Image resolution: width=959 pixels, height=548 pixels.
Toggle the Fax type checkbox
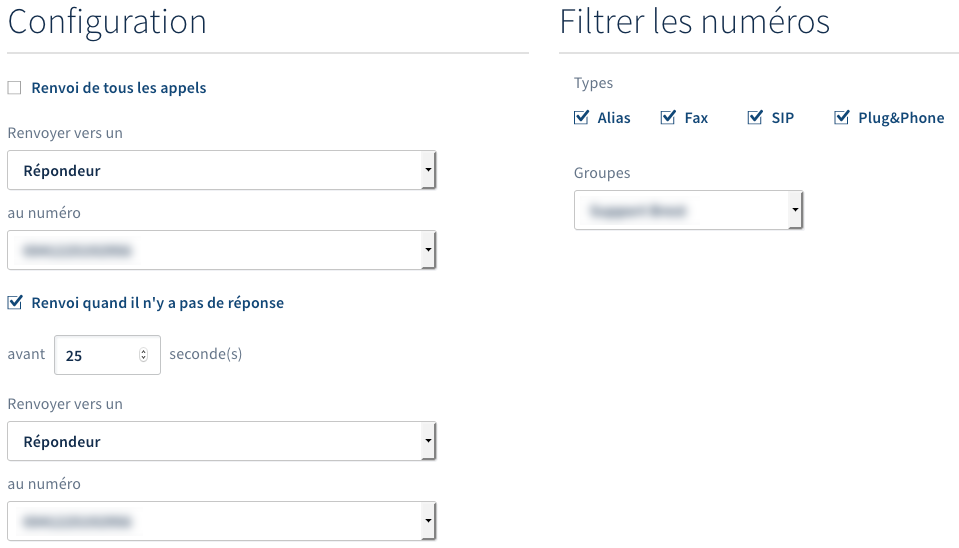coord(668,117)
